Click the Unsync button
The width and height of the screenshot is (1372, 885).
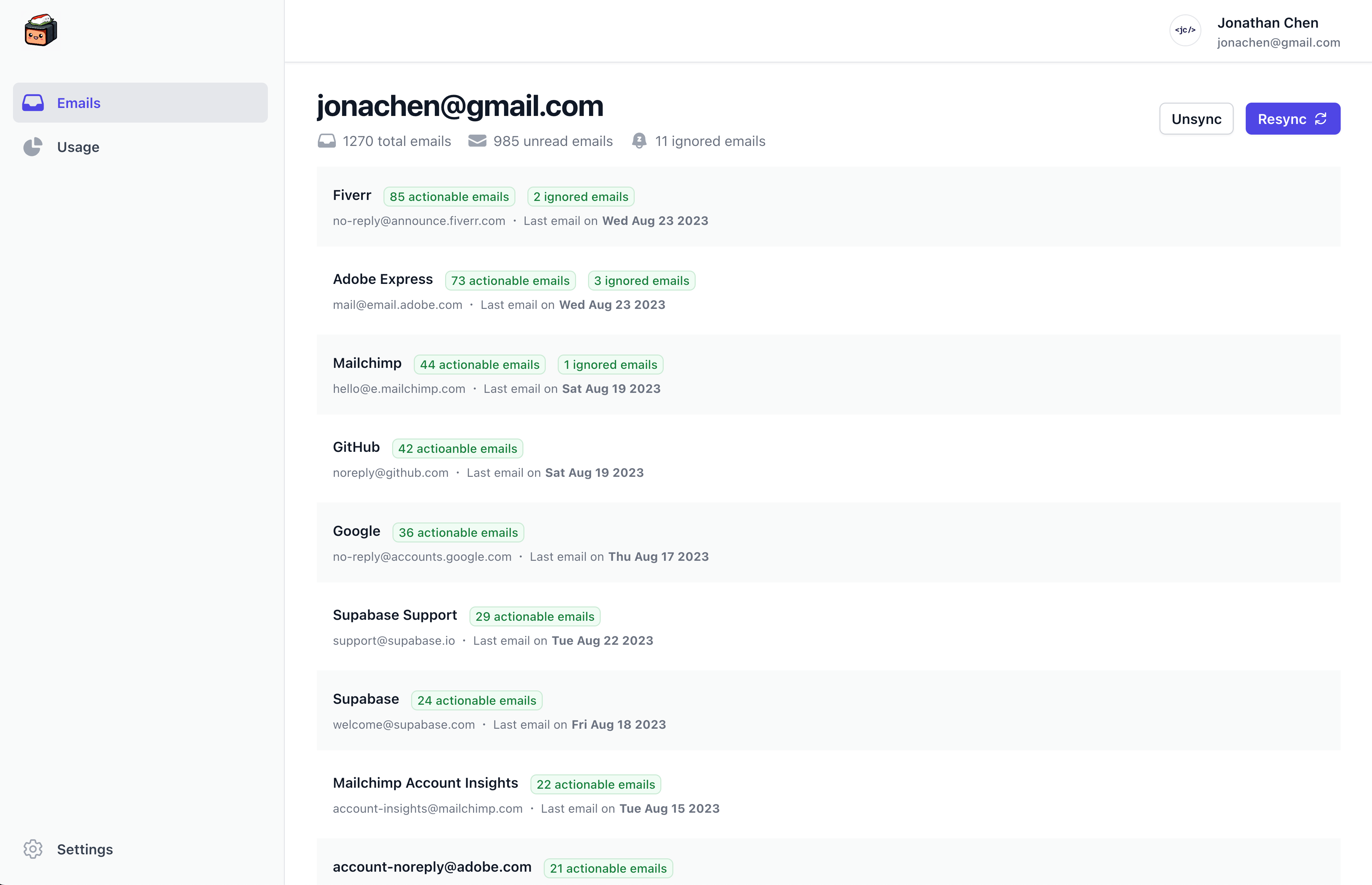[x=1196, y=118]
